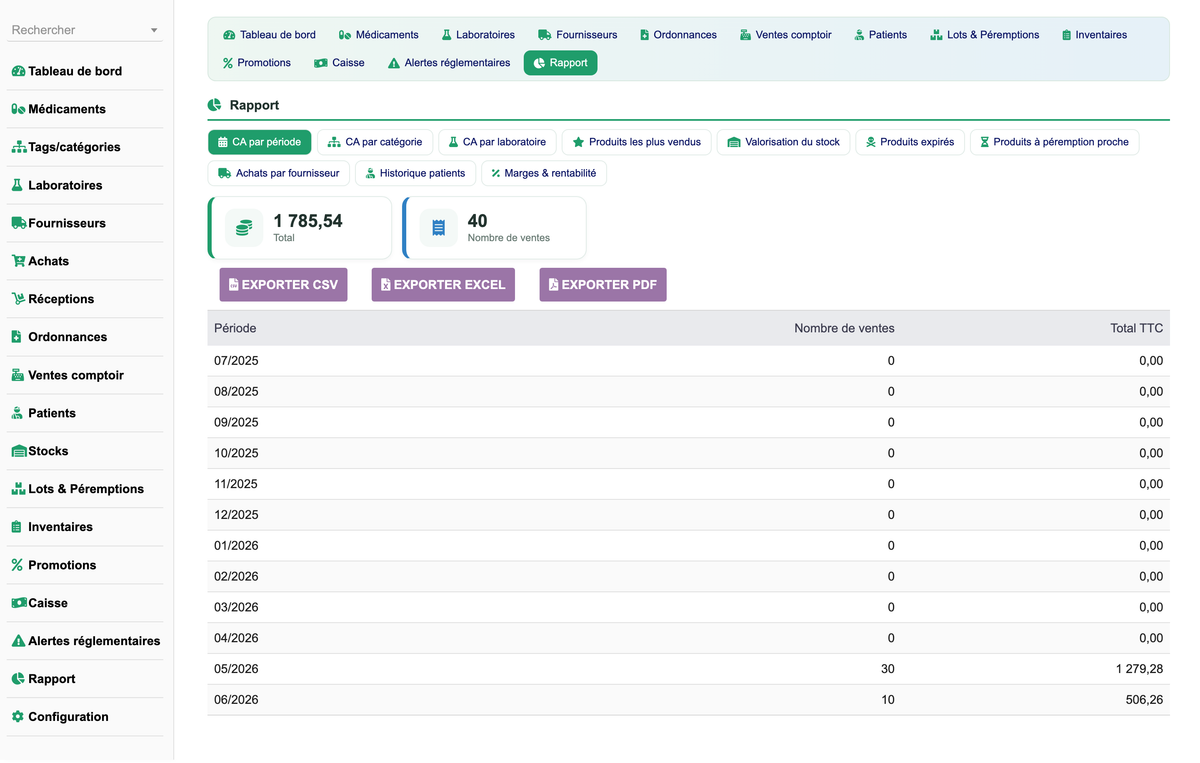Screen dimensions: 1200x763
Task: Open Promotions in top navigation
Action: pos(257,63)
